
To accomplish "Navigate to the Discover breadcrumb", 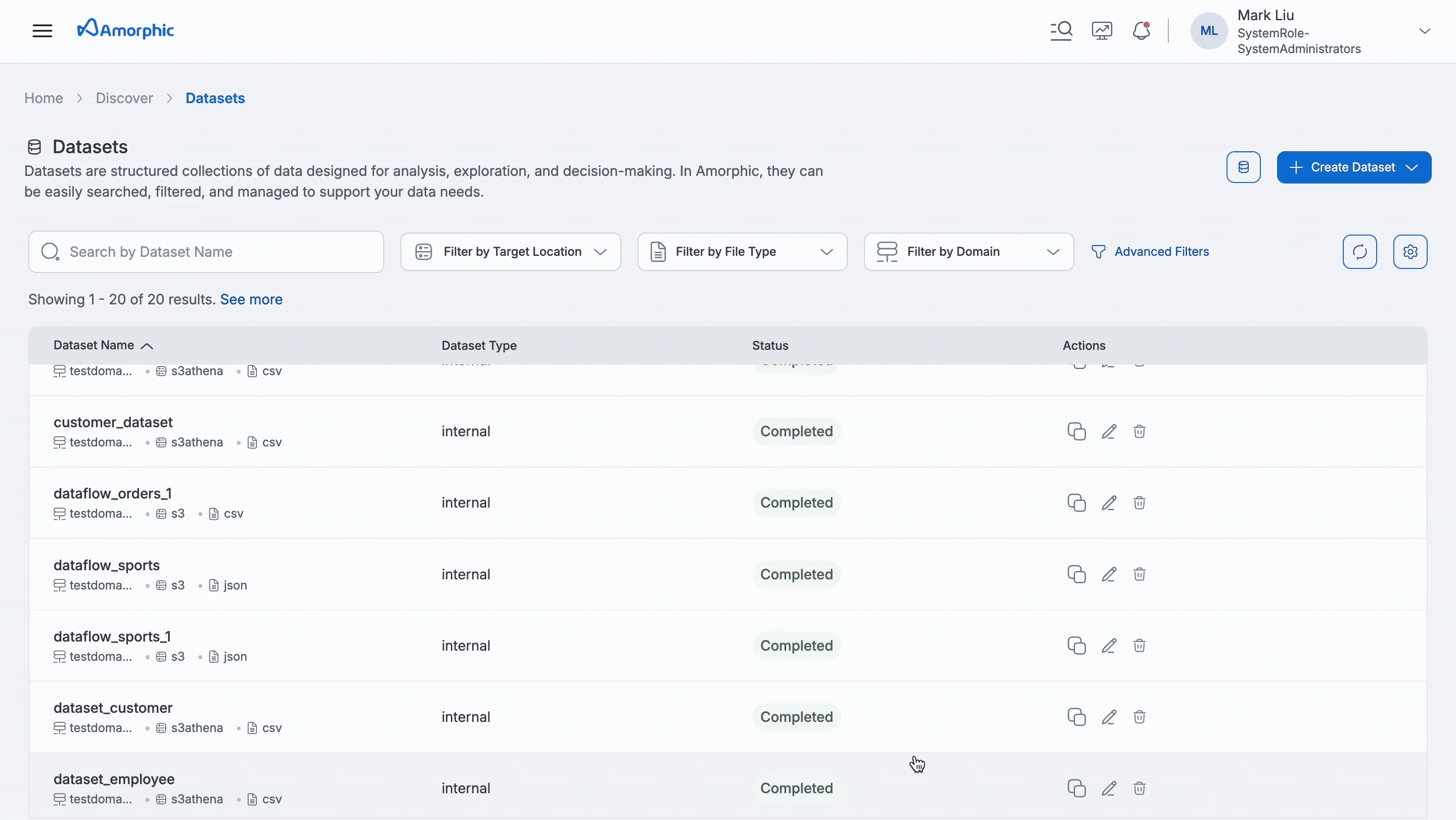I will 124,99.
